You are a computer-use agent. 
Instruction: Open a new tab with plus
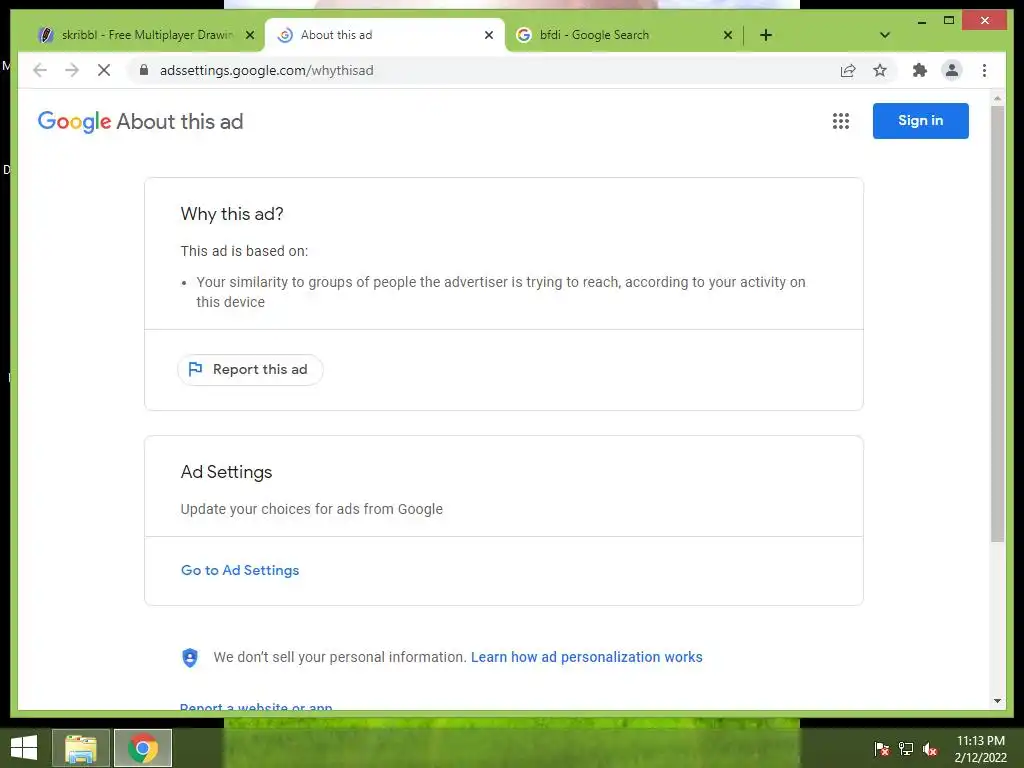click(765, 35)
